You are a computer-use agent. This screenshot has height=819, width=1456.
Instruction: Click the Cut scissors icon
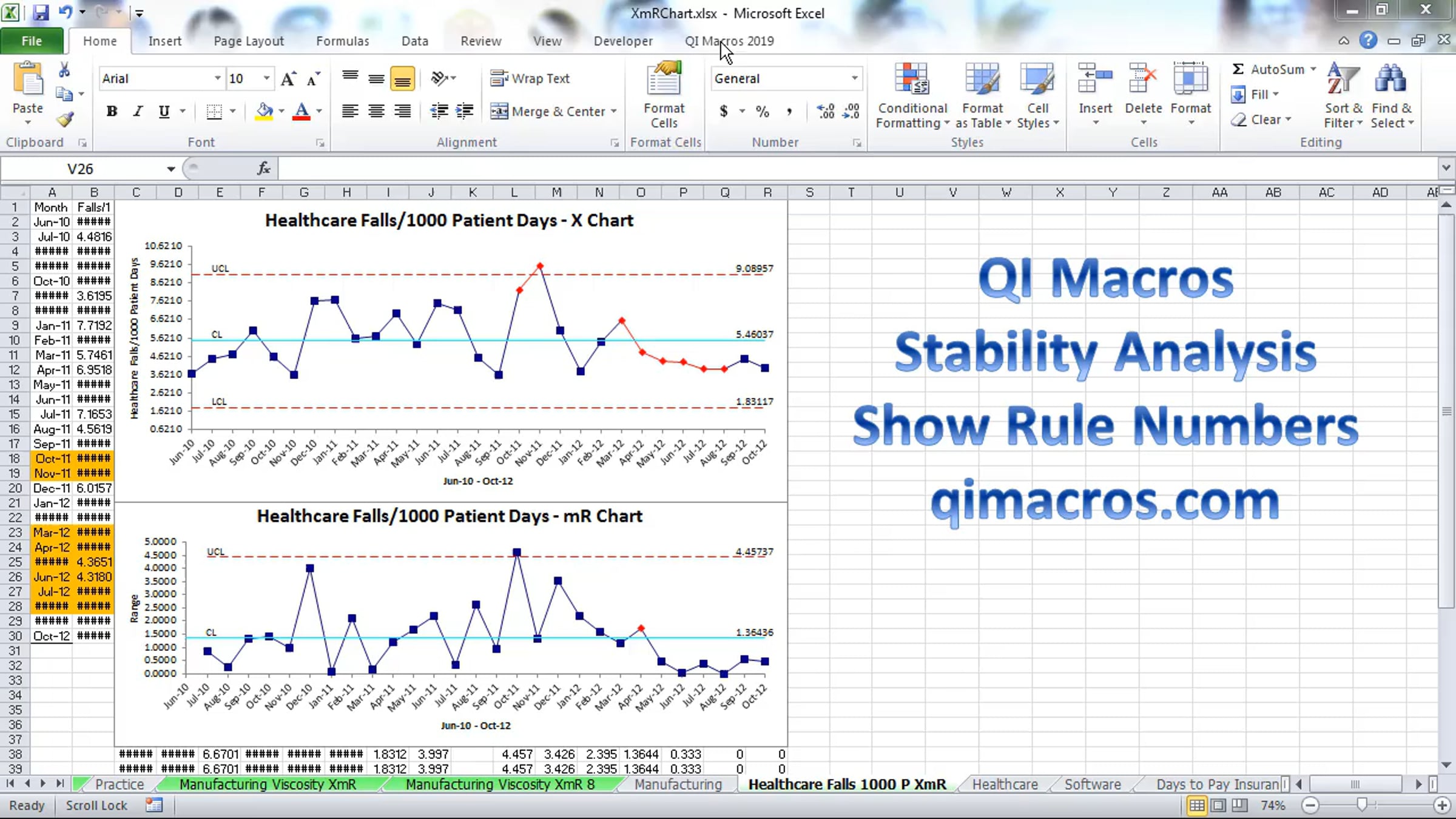pos(64,70)
